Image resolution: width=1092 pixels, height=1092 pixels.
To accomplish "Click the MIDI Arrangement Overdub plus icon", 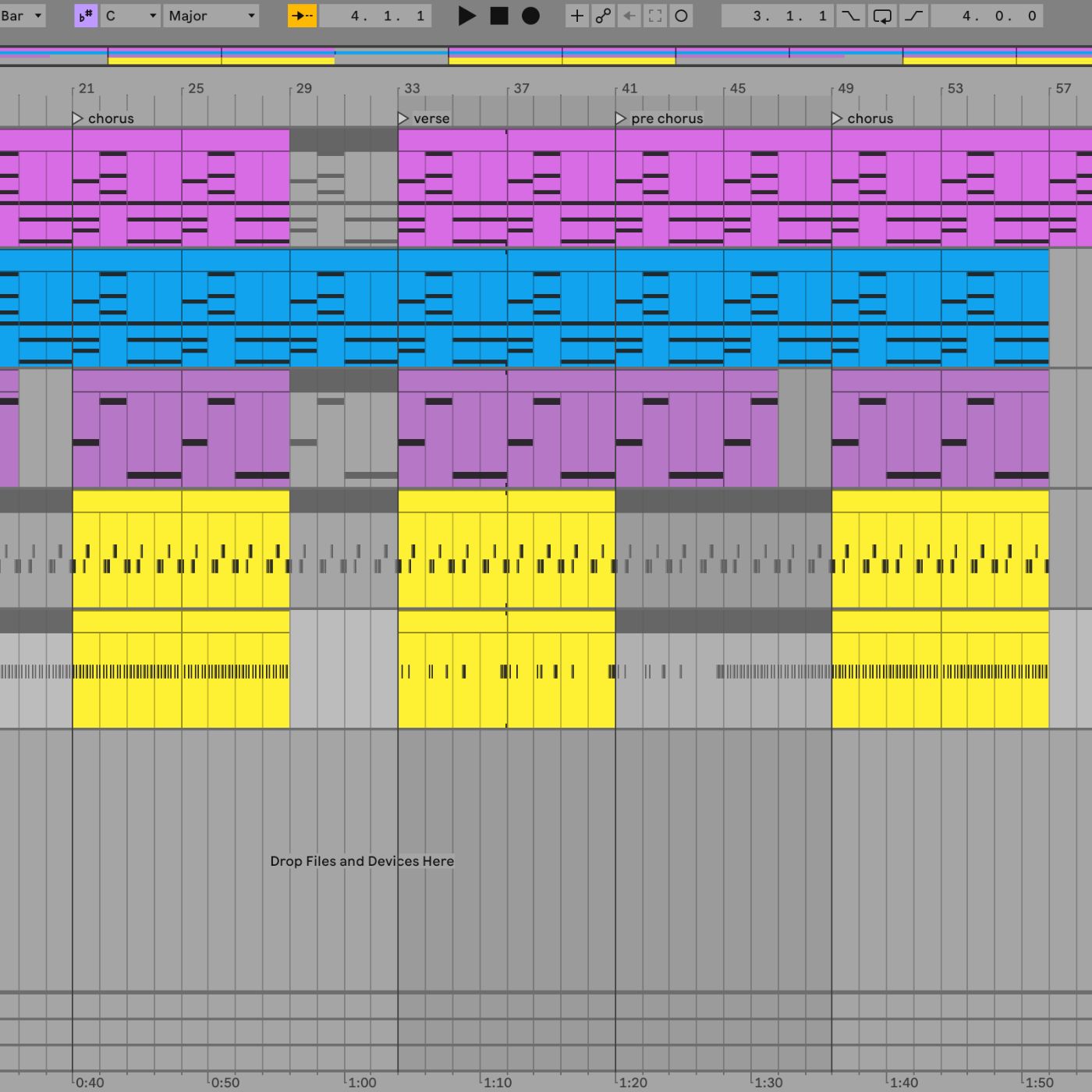I will click(577, 16).
